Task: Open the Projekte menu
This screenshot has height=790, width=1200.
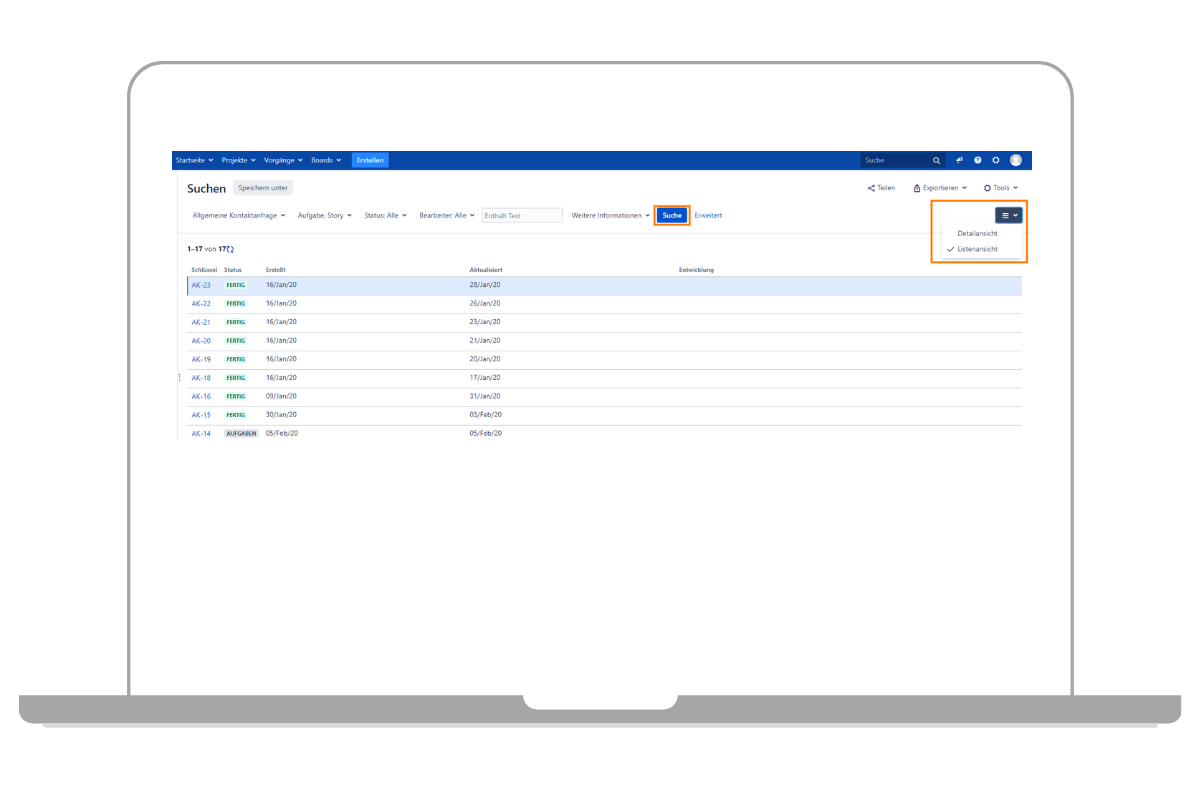Action: coord(238,160)
